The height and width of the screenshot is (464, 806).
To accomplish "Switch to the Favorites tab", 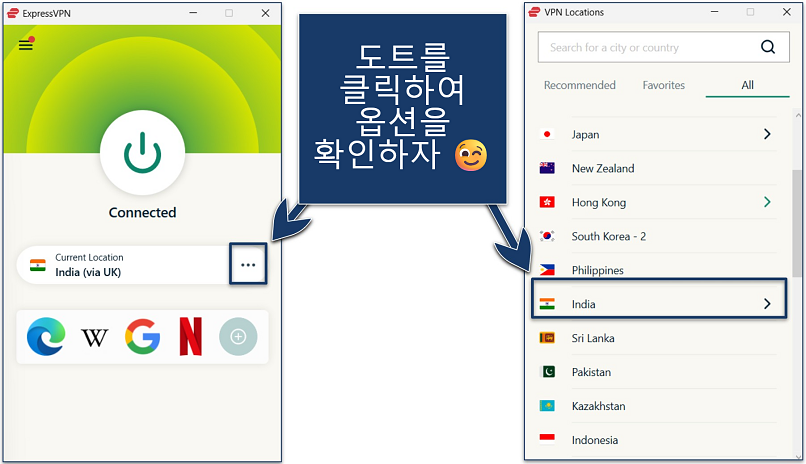I will click(x=664, y=85).
